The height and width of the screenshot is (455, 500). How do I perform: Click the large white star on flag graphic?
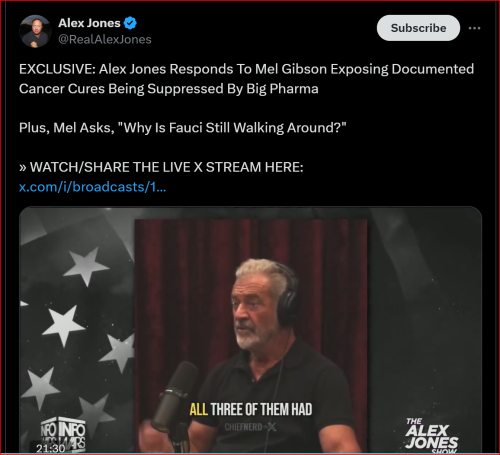pyautogui.click(x=63, y=324)
